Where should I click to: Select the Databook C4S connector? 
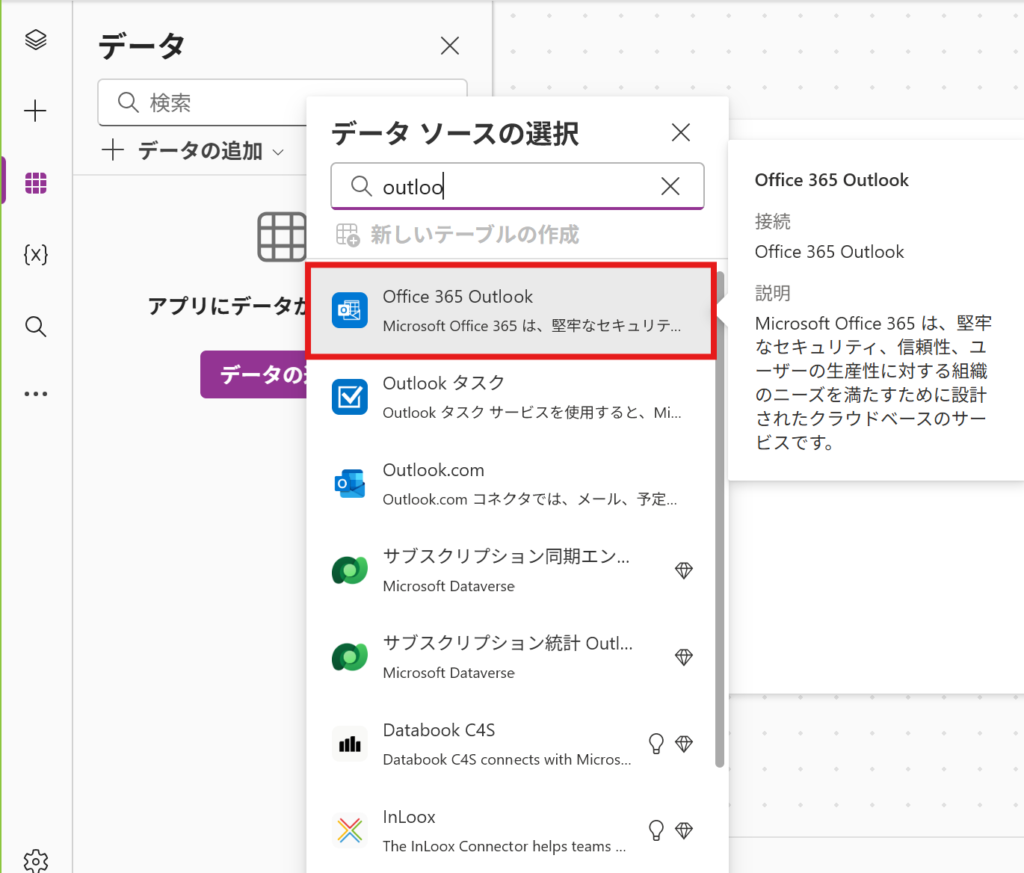coord(512,744)
